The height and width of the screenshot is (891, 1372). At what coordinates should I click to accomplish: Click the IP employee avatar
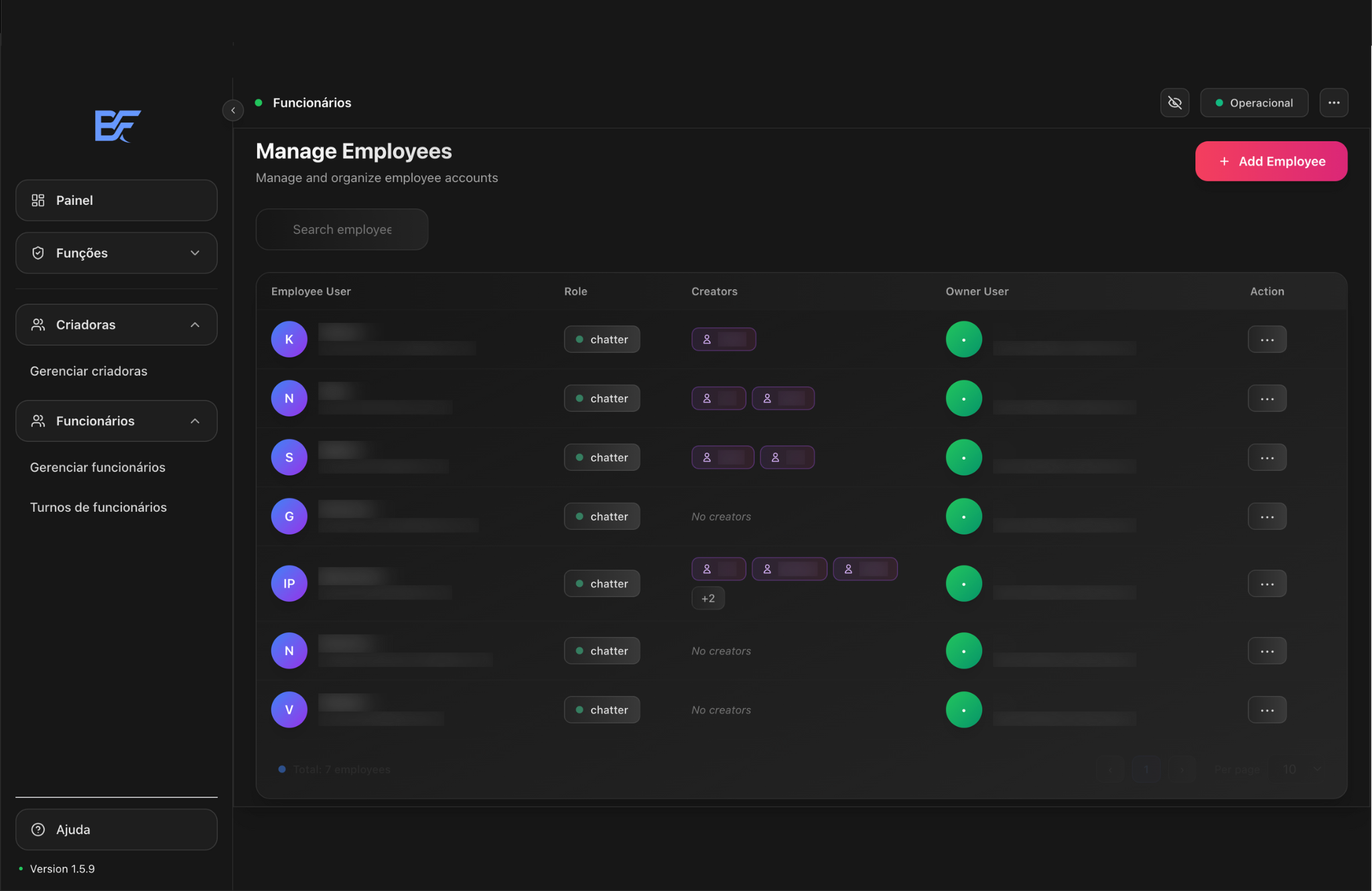pyautogui.click(x=289, y=584)
